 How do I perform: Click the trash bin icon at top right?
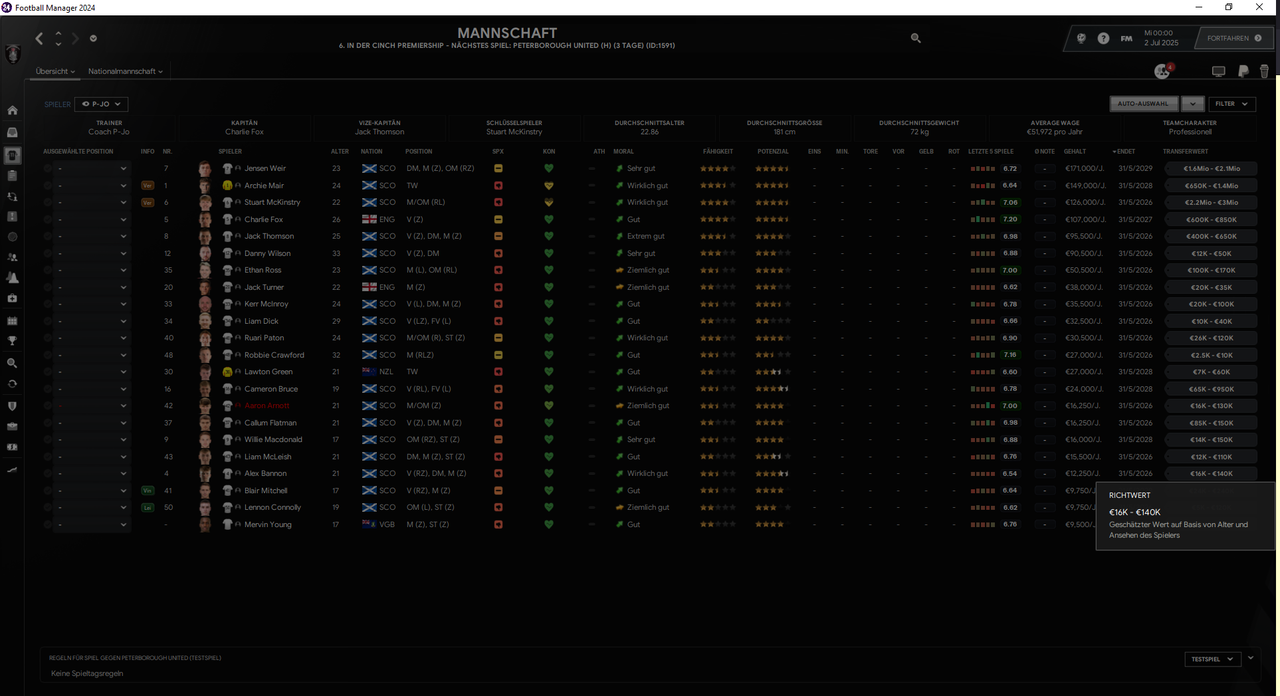tap(1264, 71)
